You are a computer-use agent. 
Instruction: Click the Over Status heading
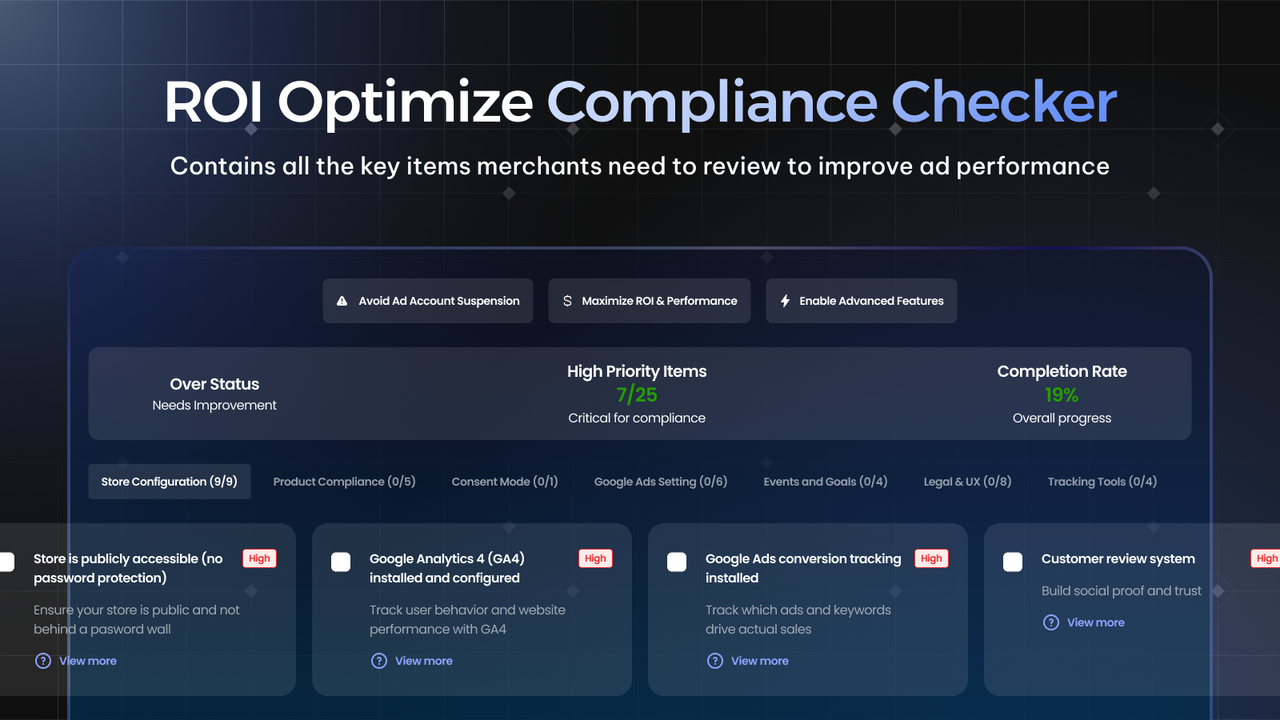[215, 384]
